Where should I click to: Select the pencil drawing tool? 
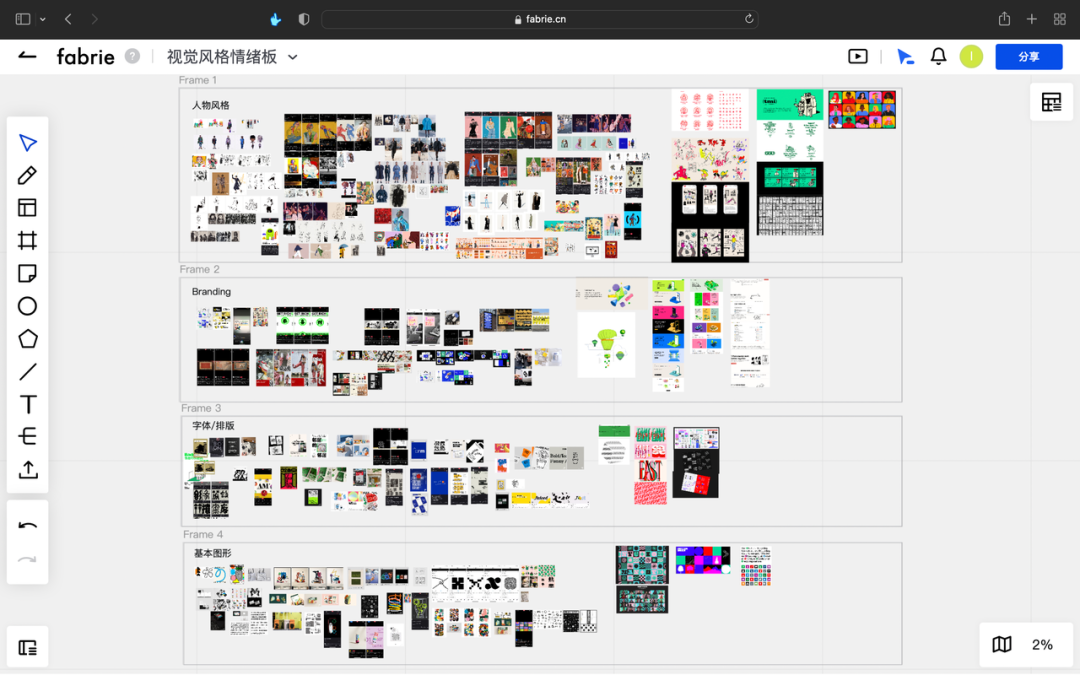28,176
